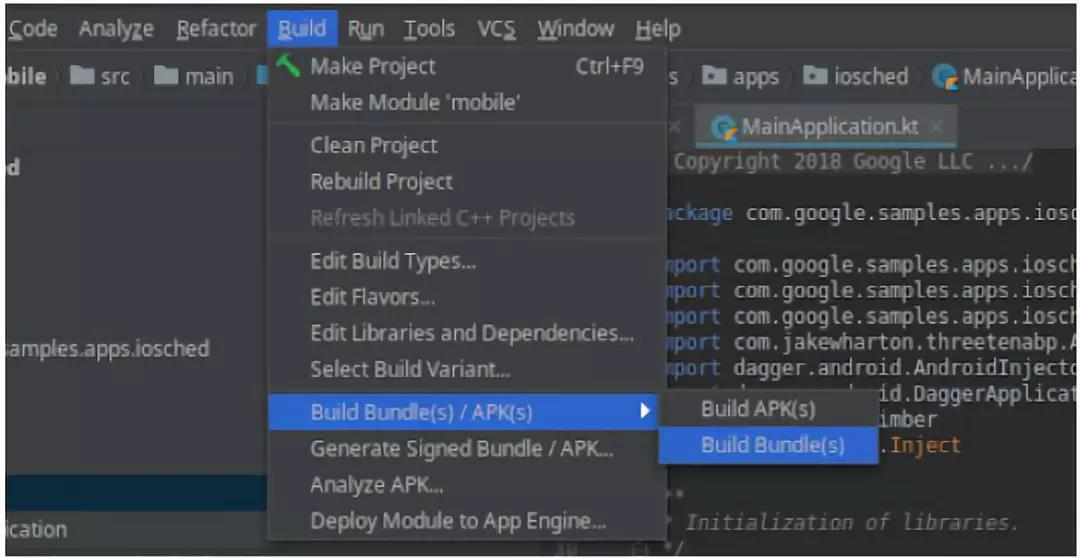Open Edit Flavors dialog

click(467, 298)
